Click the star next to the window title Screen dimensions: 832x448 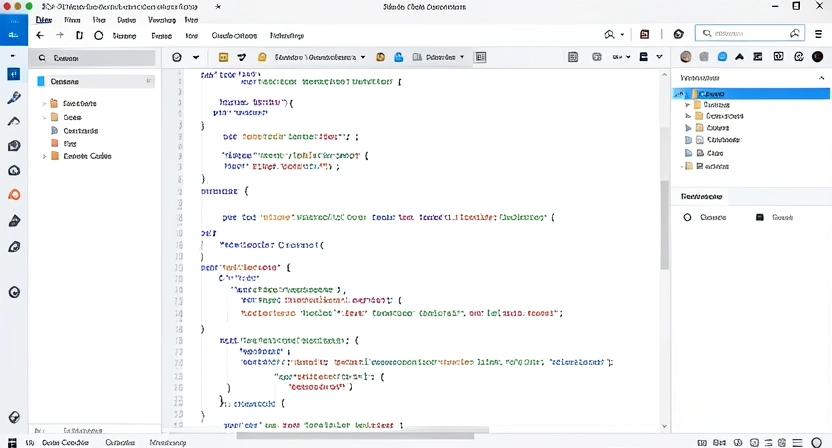(x=218, y=6)
